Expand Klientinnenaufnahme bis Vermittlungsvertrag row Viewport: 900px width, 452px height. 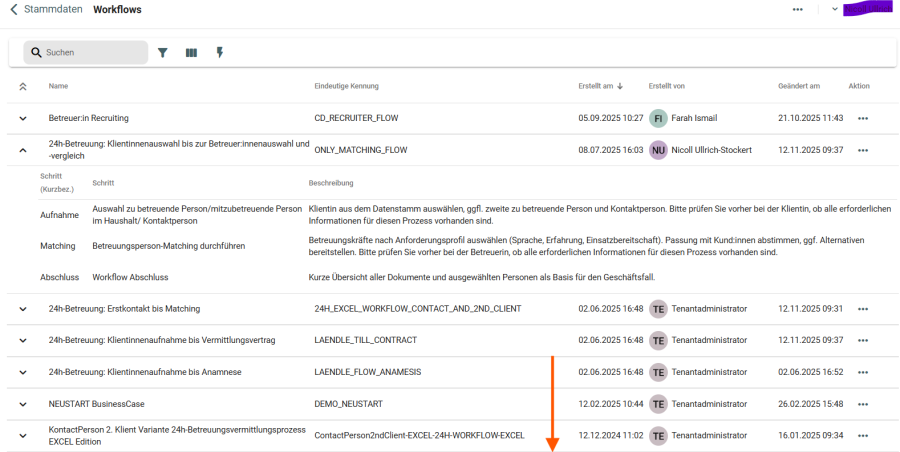(x=23, y=341)
